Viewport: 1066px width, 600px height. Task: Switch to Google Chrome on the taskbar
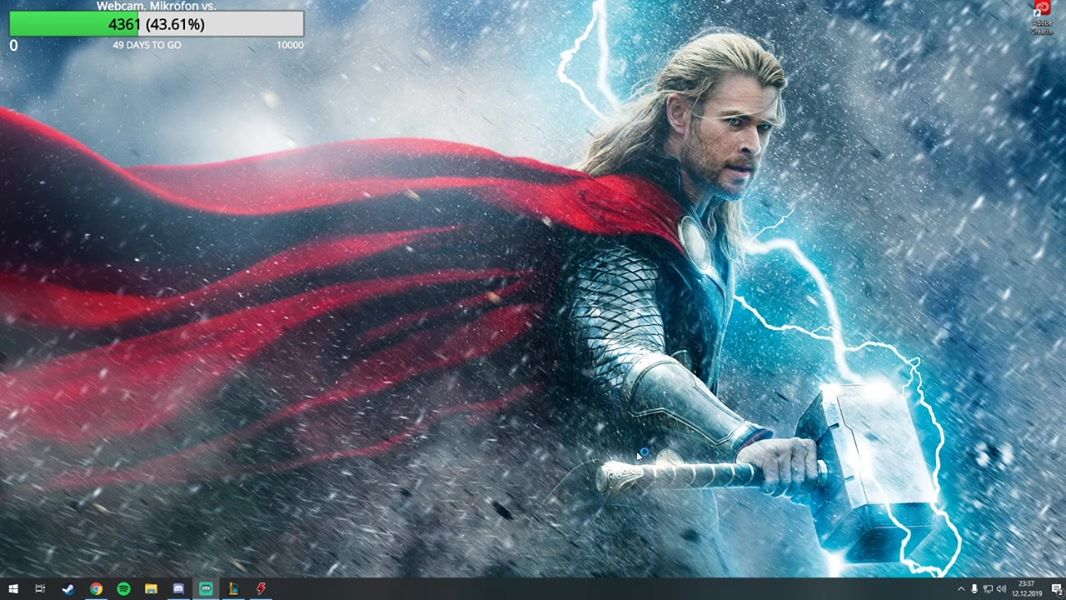96,588
